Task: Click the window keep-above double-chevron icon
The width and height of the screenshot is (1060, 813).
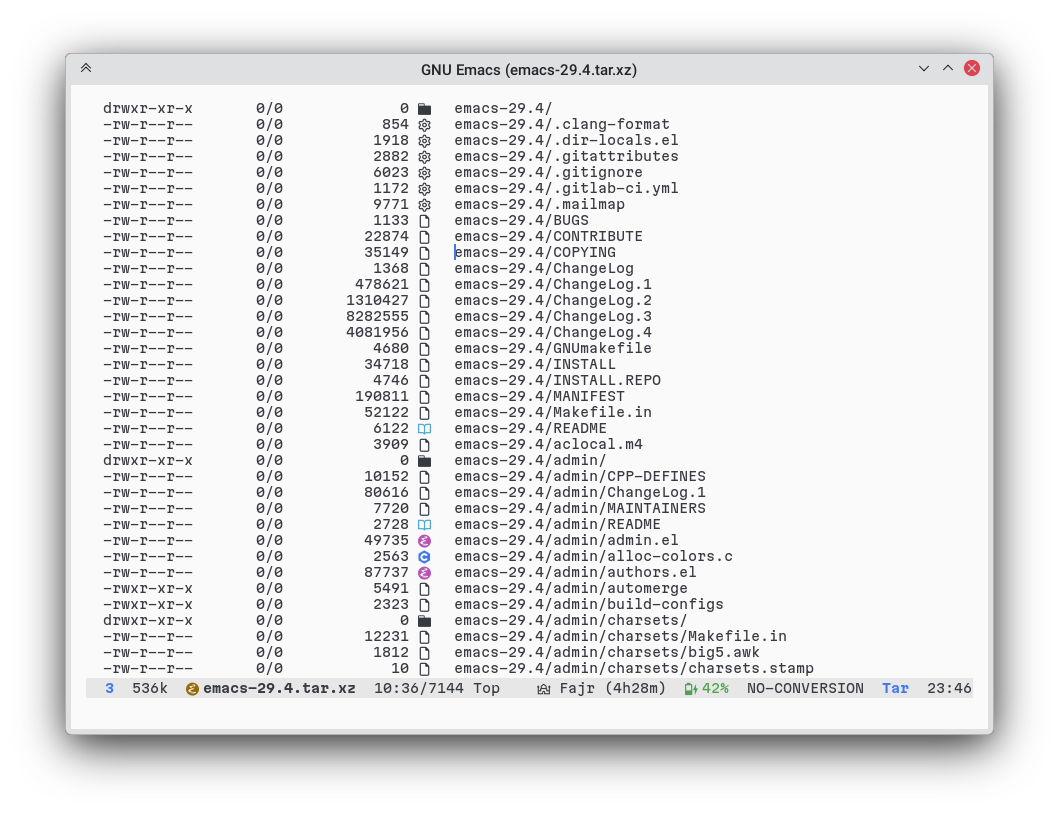Action: [x=86, y=68]
